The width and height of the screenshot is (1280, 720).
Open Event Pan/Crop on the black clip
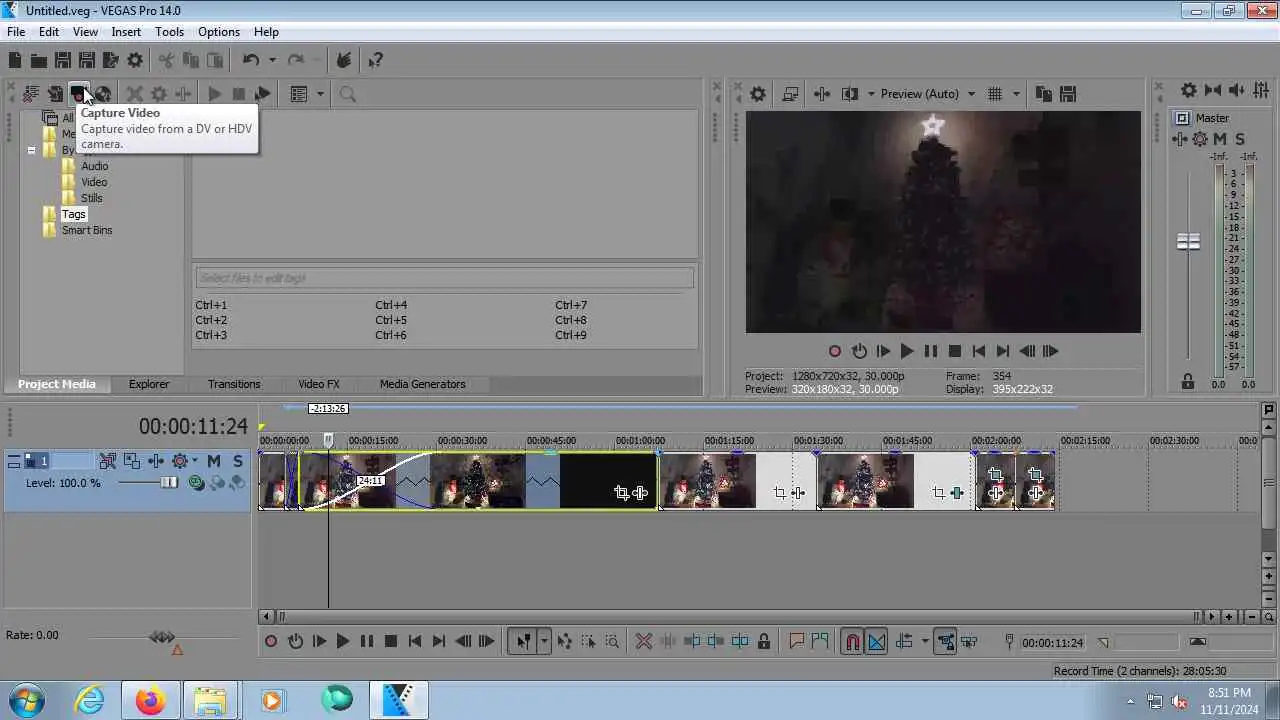(621, 493)
